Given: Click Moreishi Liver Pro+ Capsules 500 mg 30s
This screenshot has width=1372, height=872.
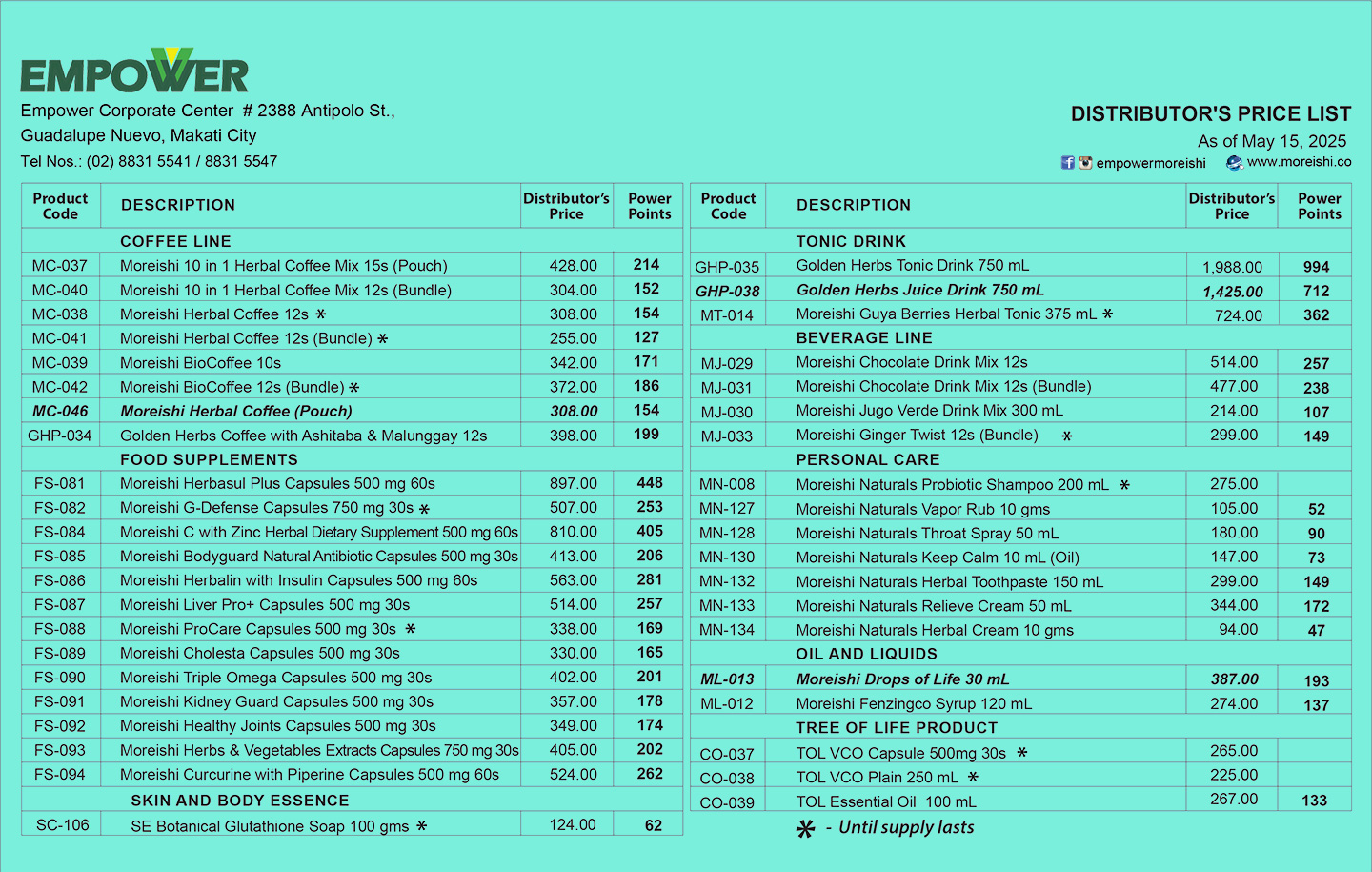Looking at the screenshot, I should [265, 605].
